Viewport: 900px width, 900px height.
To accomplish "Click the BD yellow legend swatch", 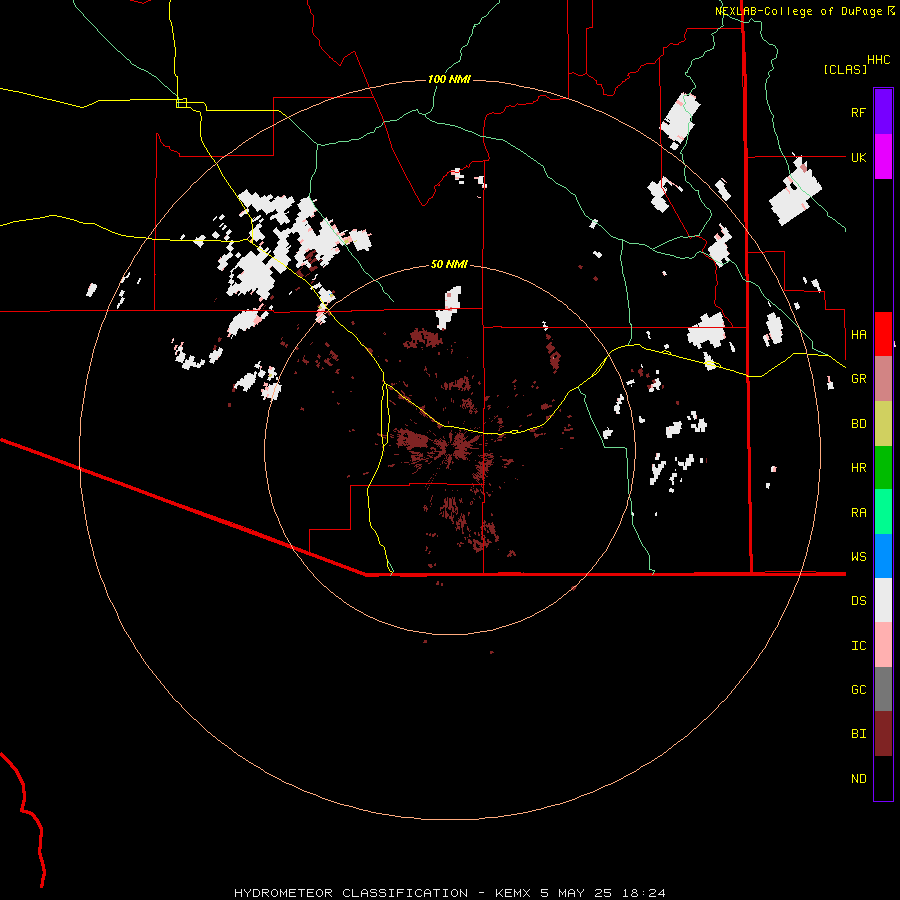I will coord(883,424).
